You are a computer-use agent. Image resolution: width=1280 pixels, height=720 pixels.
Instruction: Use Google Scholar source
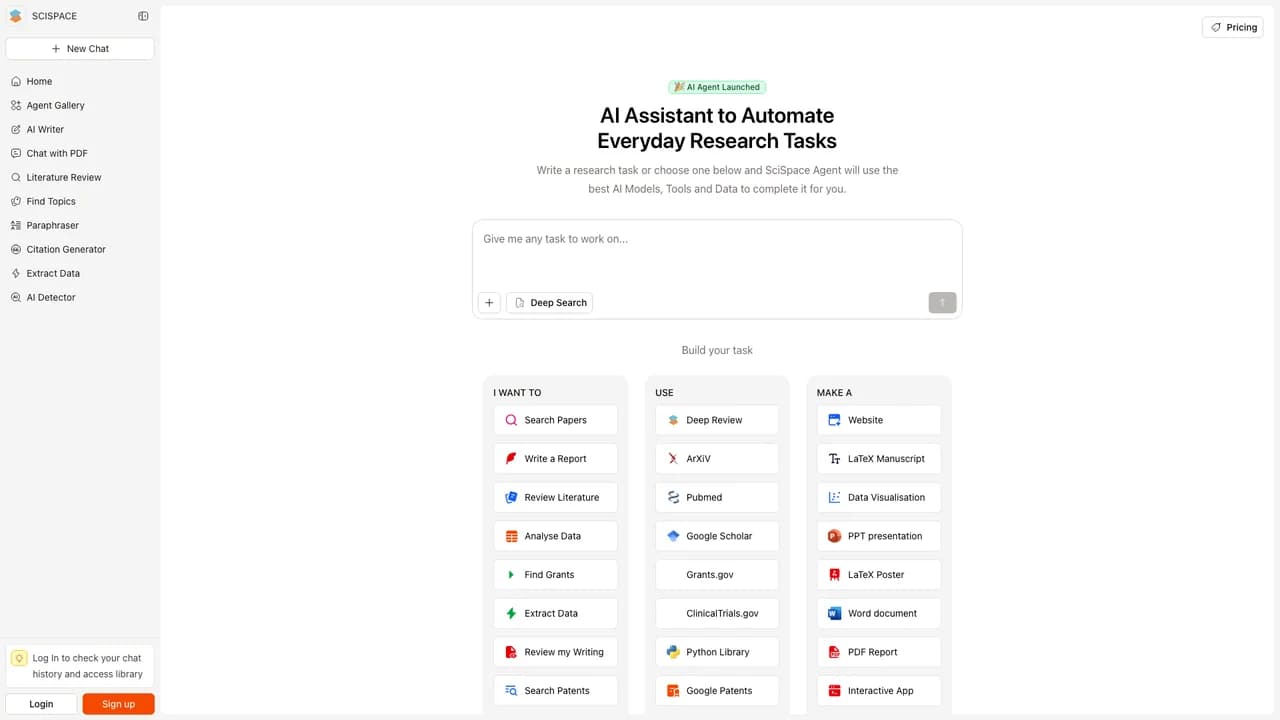click(717, 536)
